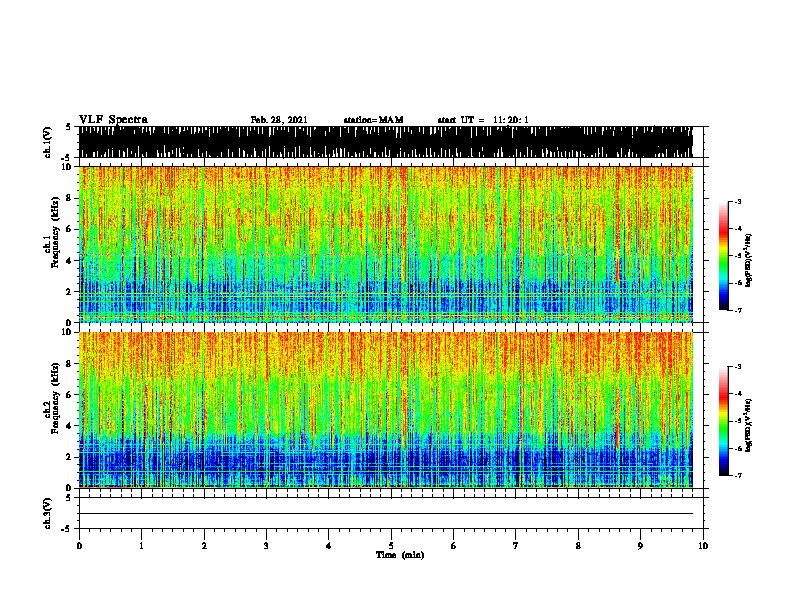Image resolution: width=792 pixels, height=612 pixels.
Task: Click the "ch.3(V)" axis label
Action: pyautogui.click(x=48, y=513)
